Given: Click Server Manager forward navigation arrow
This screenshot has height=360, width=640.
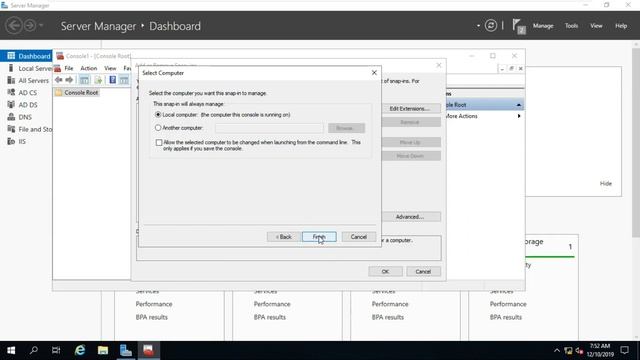Looking at the screenshot, I should pyautogui.click(x=30, y=26).
